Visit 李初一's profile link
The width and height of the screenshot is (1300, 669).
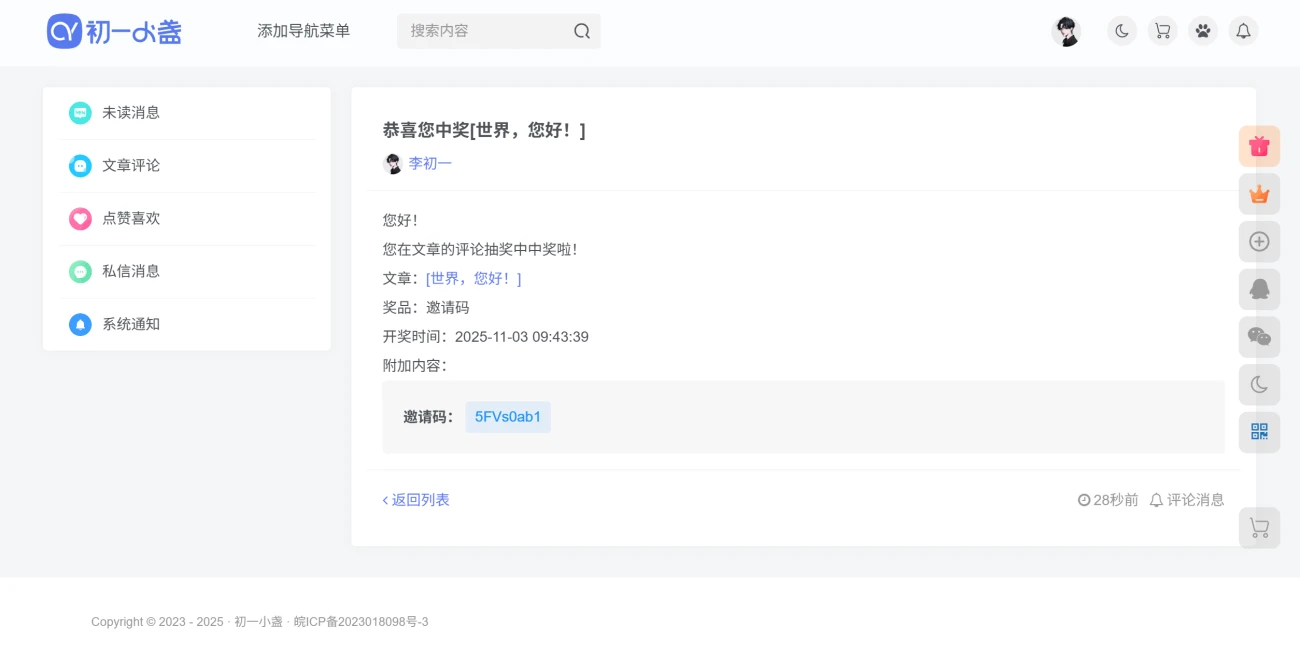coord(430,163)
